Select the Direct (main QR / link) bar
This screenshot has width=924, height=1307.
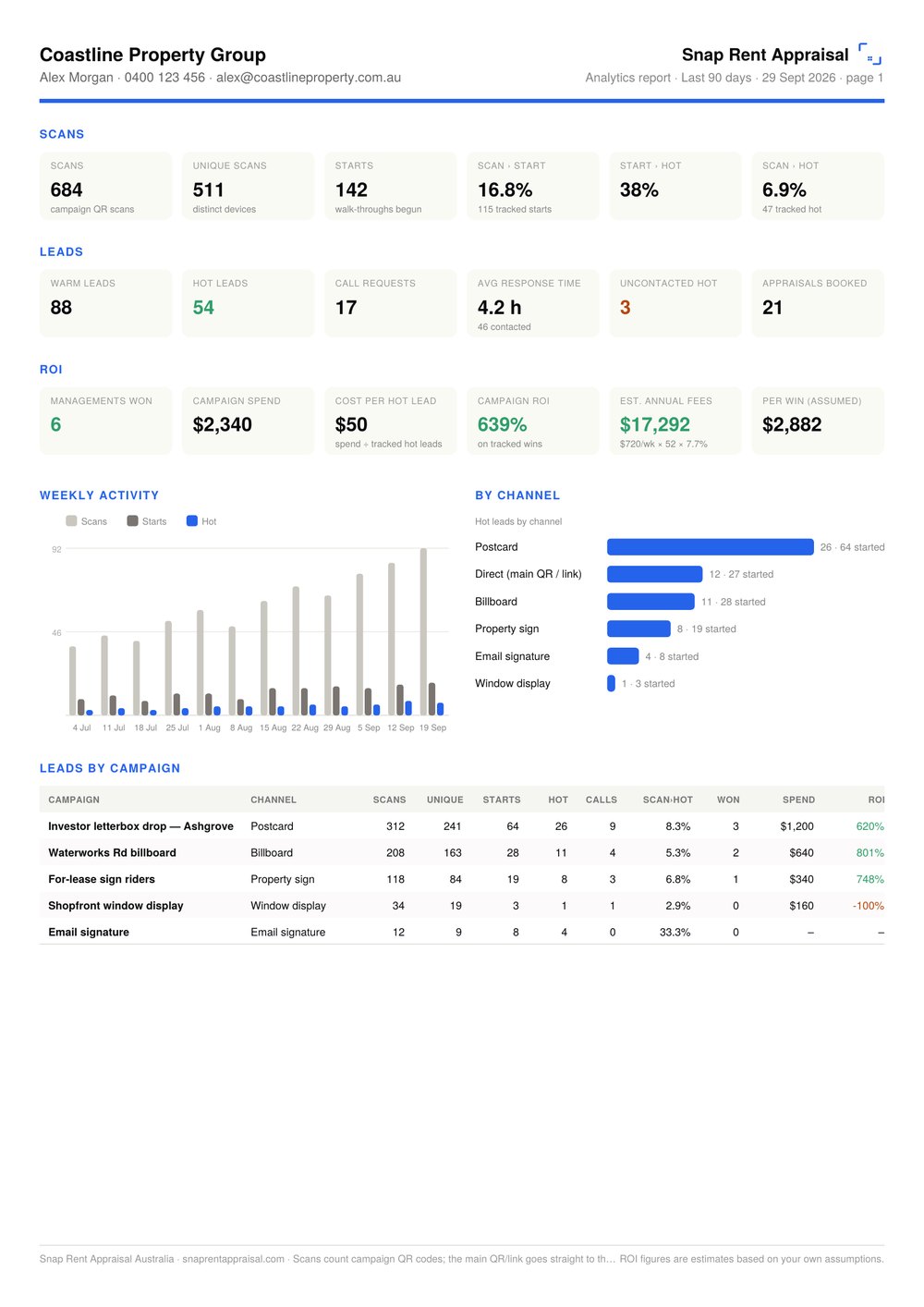[654, 574]
